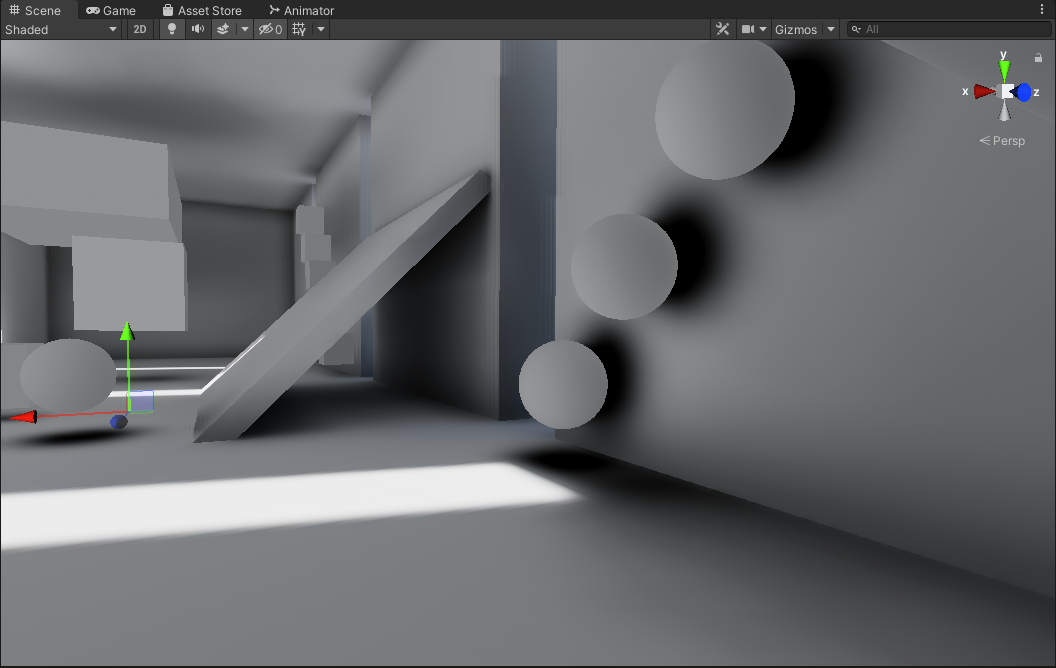This screenshot has width=1056, height=668.
Task: Switch to the Game tab
Action: 111,10
